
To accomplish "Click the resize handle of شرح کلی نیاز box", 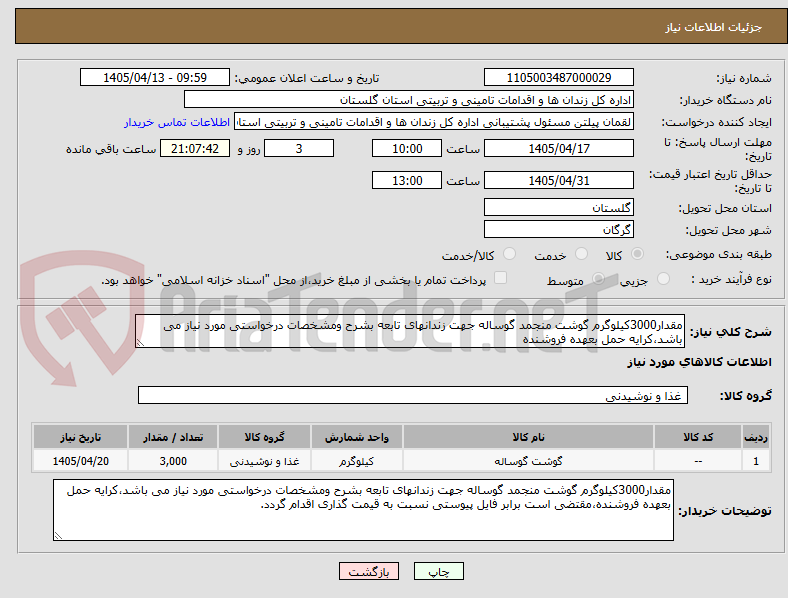I will click(140, 343).
